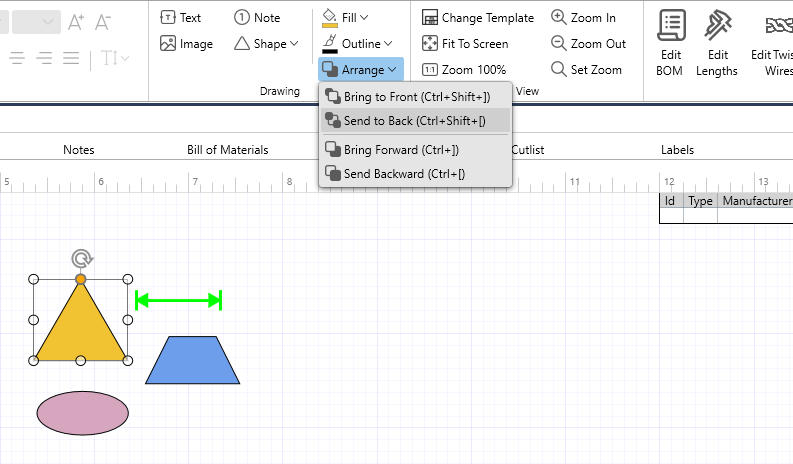Open the Shape dropdown
Image resolution: width=793 pixels, height=464 pixels.
(x=266, y=44)
